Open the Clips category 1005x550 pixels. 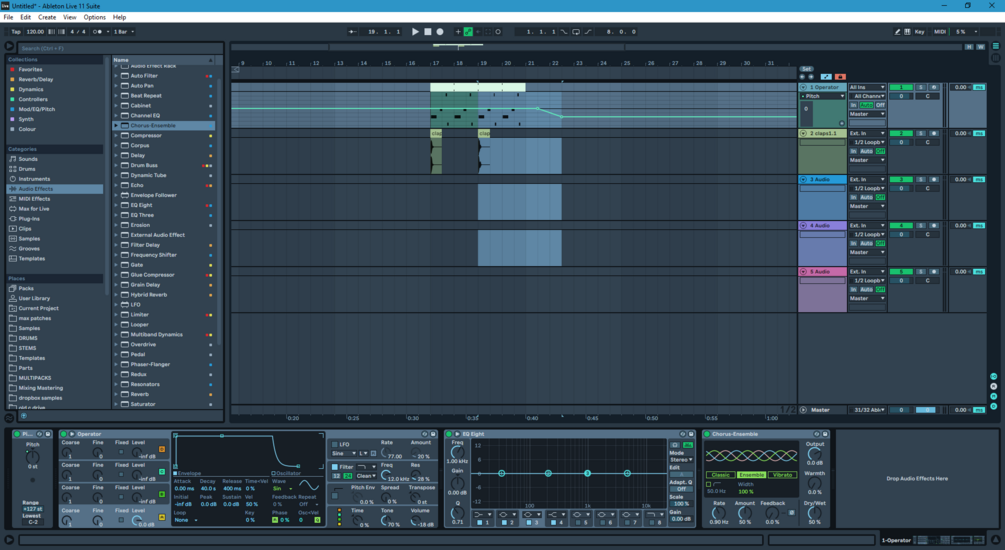click(x=24, y=229)
